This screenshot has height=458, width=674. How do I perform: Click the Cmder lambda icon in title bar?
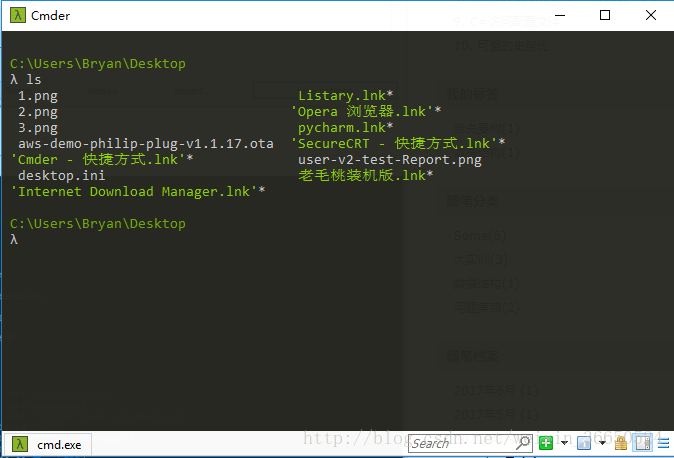[18, 15]
